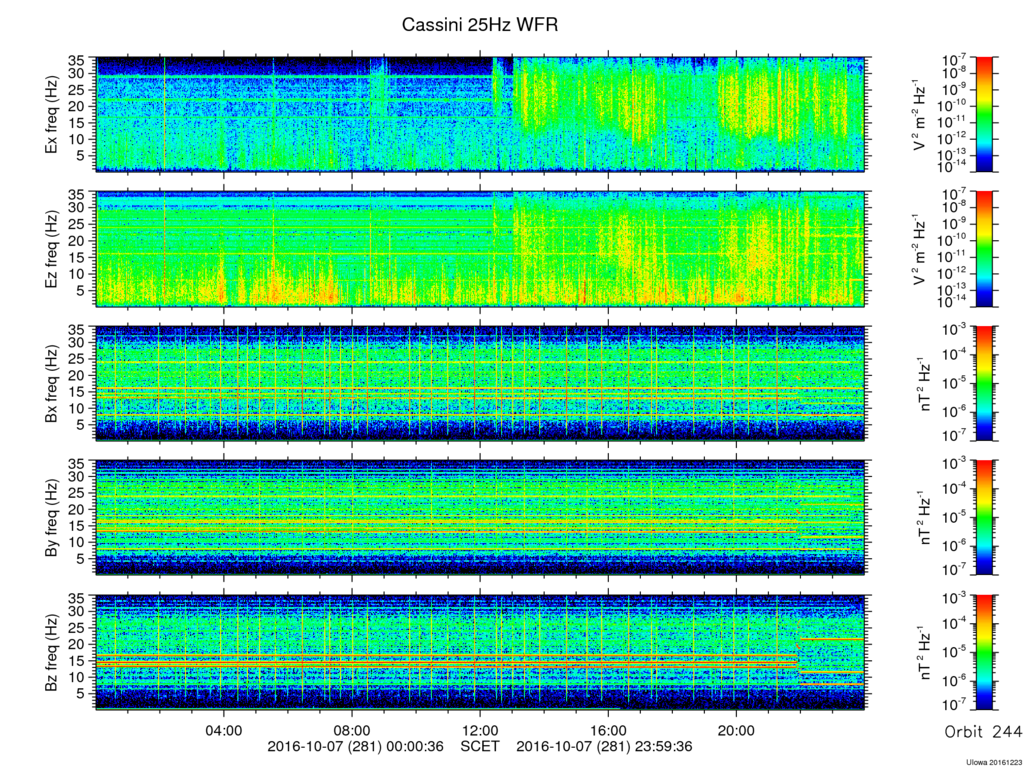Click the 16:00 time tick label
This screenshot has width=1024, height=767.
608,730
